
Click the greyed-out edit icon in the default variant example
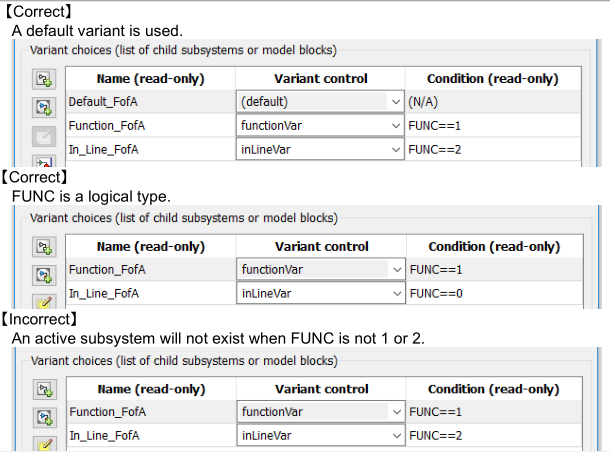(46, 136)
